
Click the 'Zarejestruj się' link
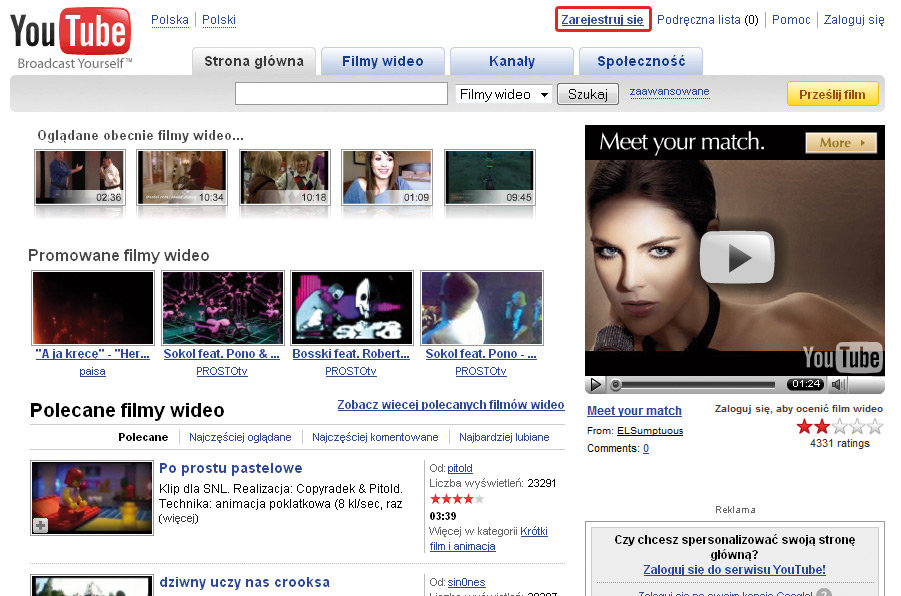coord(602,20)
